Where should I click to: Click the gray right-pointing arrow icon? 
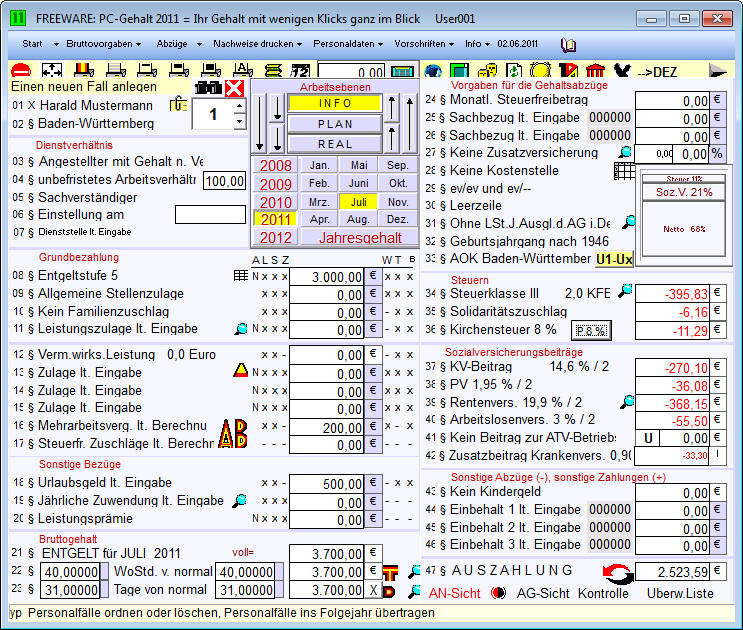(x=718, y=71)
